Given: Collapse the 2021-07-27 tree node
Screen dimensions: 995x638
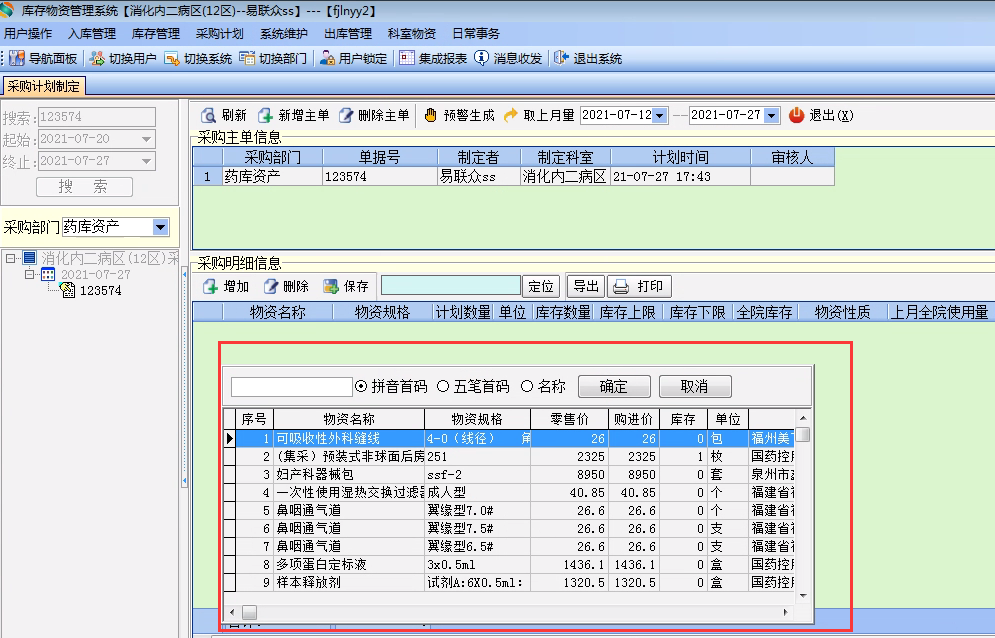Looking at the screenshot, I should pyautogui.click(x=29, y=274).
